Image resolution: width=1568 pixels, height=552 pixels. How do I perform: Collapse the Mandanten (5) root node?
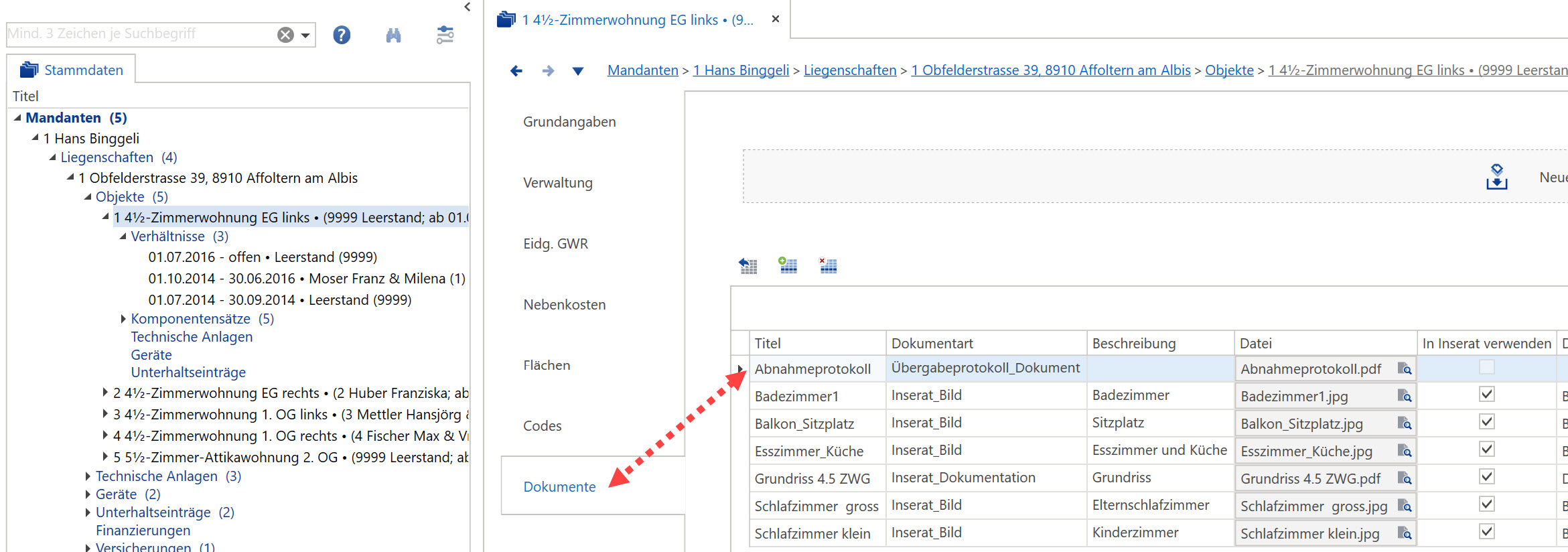pos(17,118)
